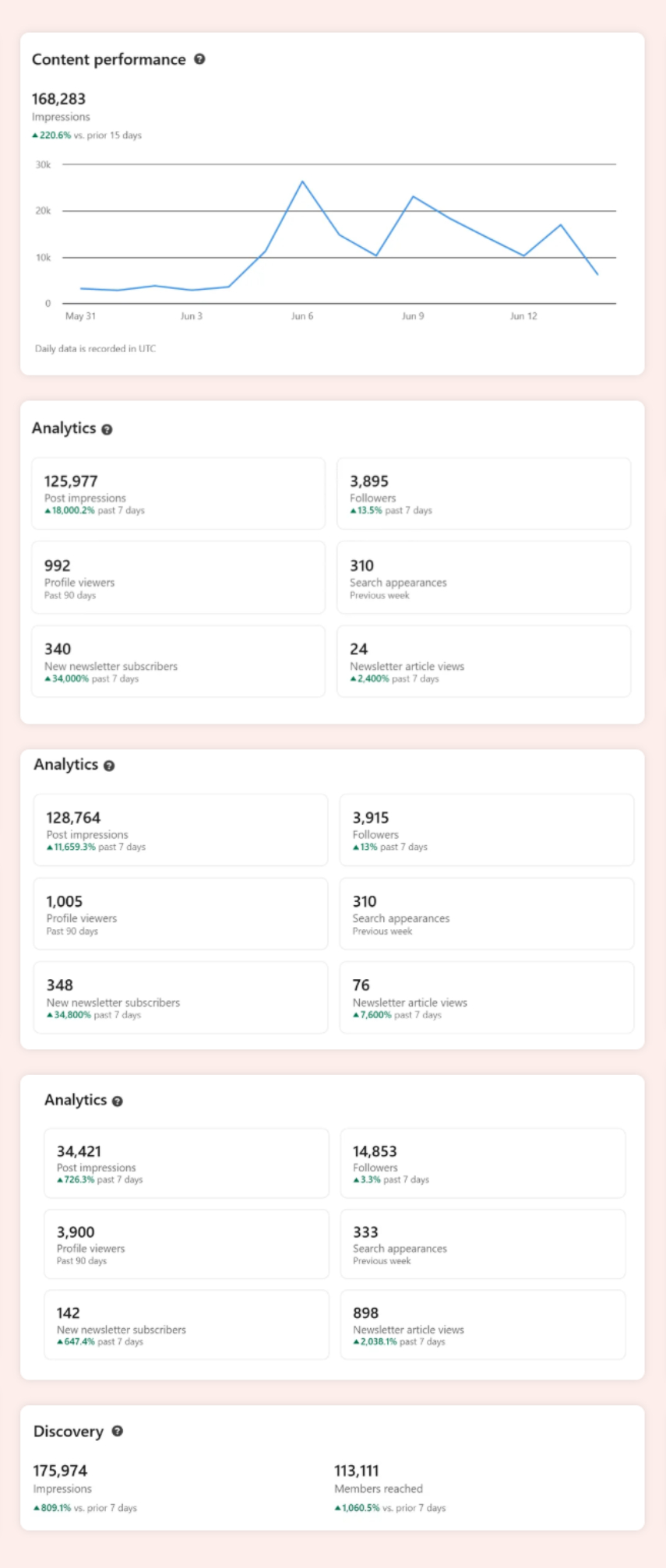The width and height of the screenshot is (666, 1568).
Task: Click help icon next to Discovery heading
Action: point(118,1431)
